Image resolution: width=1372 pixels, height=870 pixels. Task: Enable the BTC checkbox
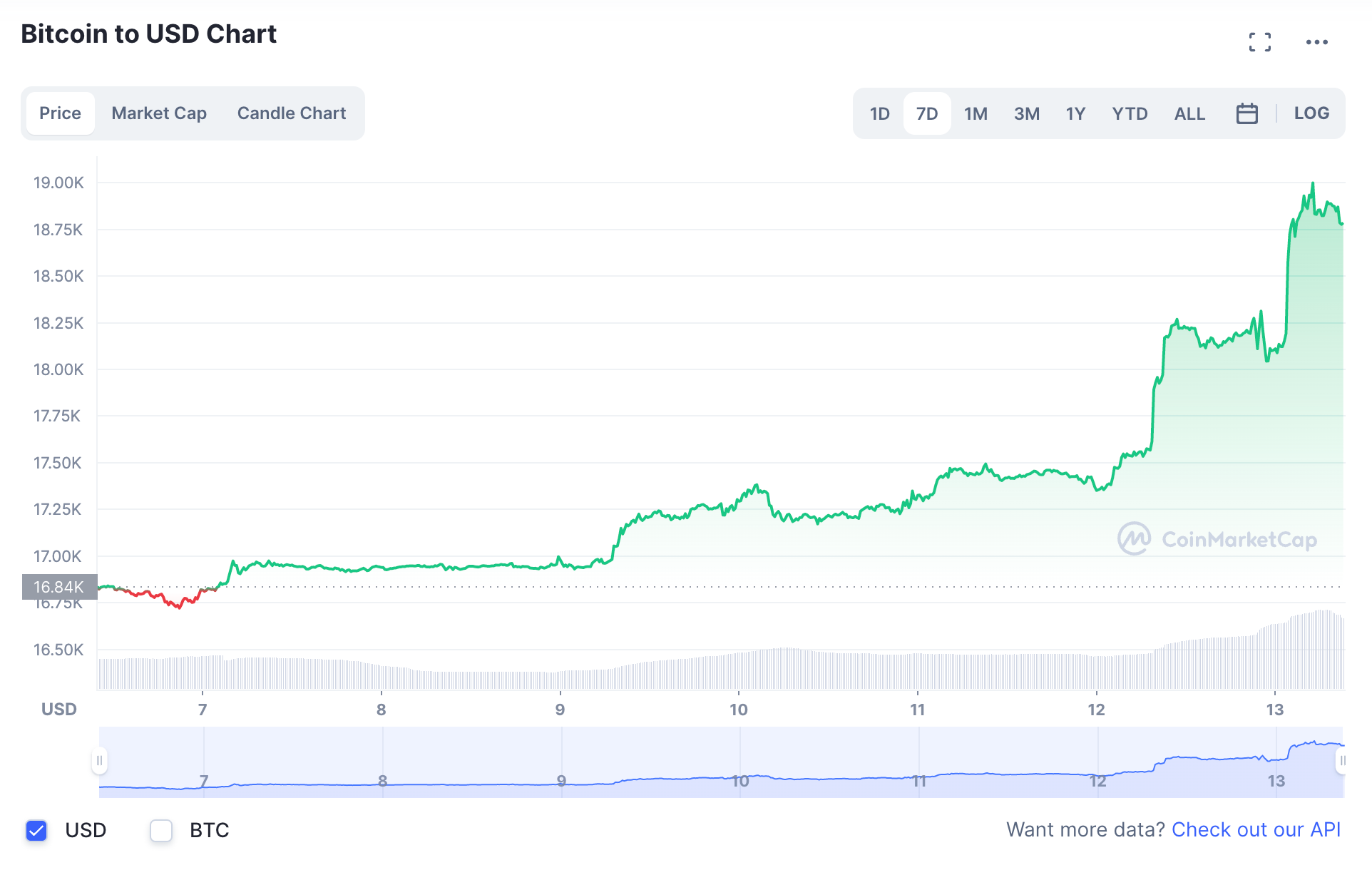pyautogui.click(x=161, y=830)
